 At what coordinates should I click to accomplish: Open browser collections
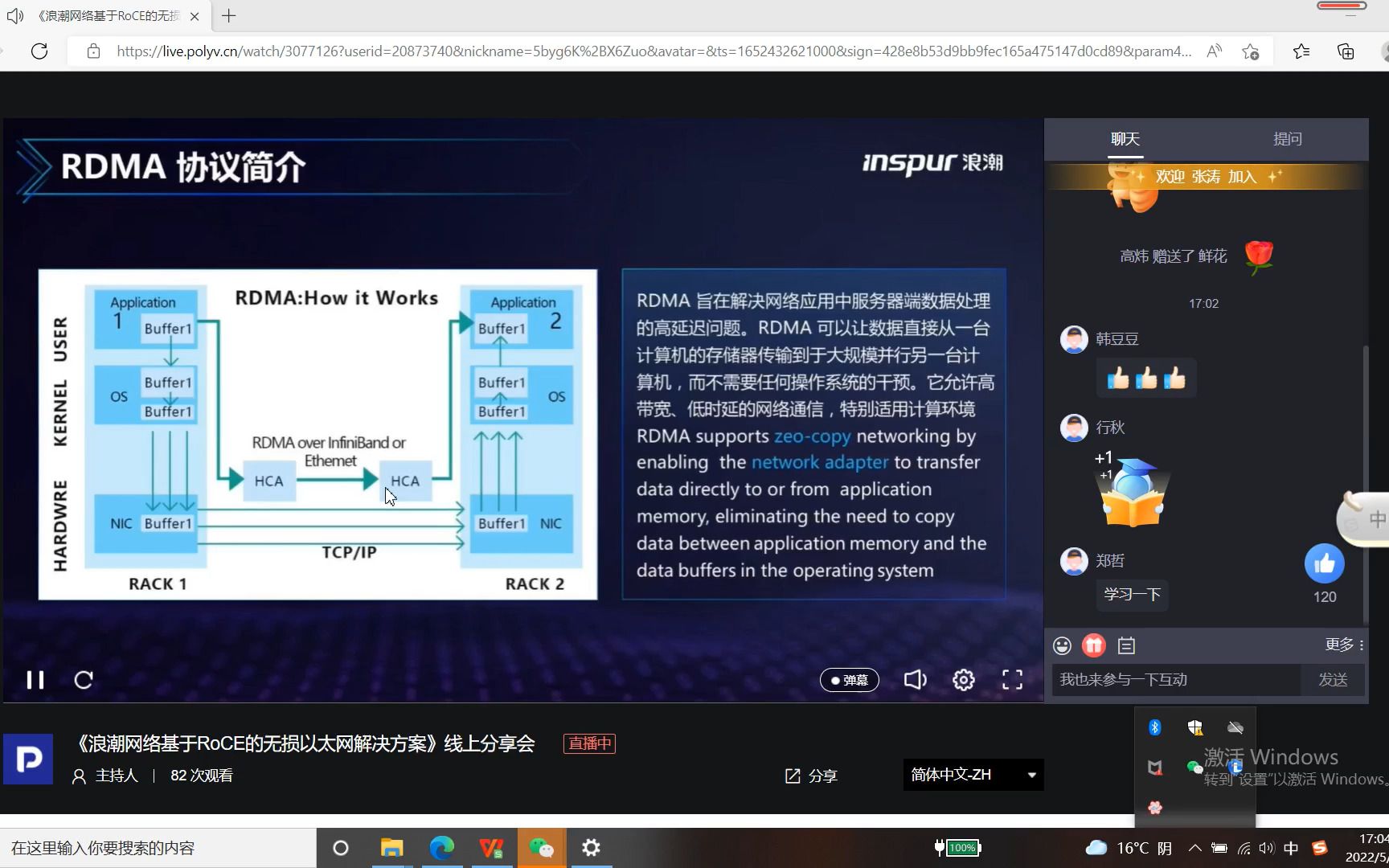point(1346,51)
